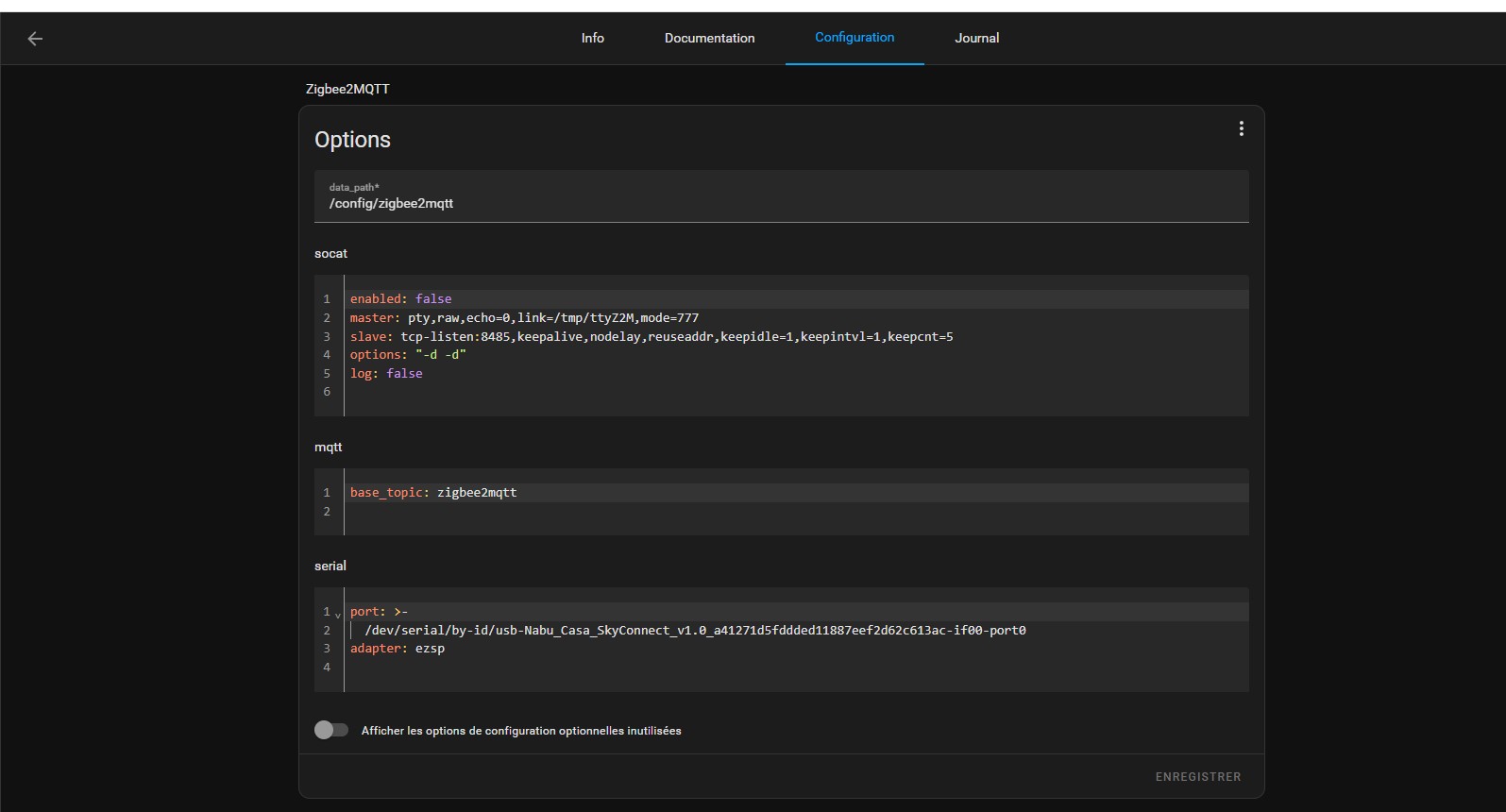This screenshot has width=1506, height=812.
Task: Collapse the serial port fold chevron
Action: coord(338,615)
